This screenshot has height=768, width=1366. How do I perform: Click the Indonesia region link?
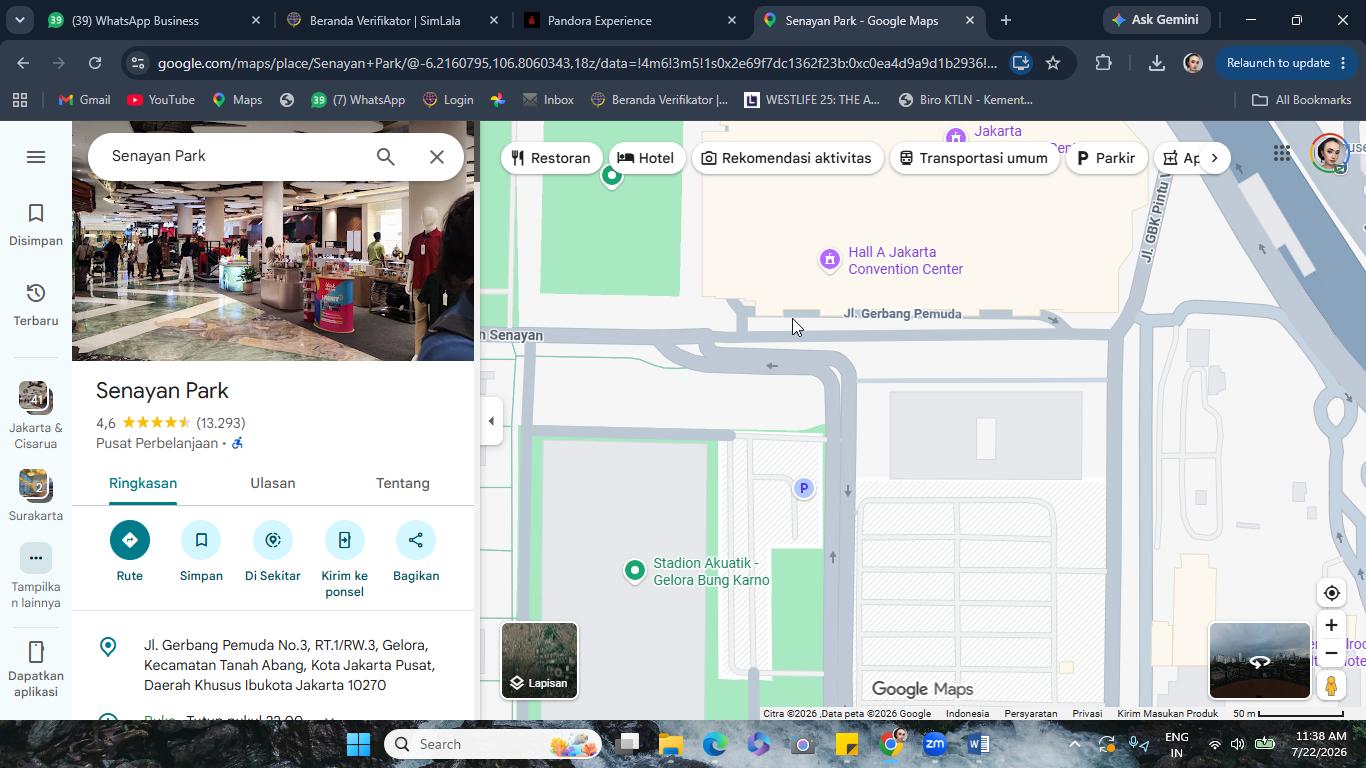coord(967,714)
